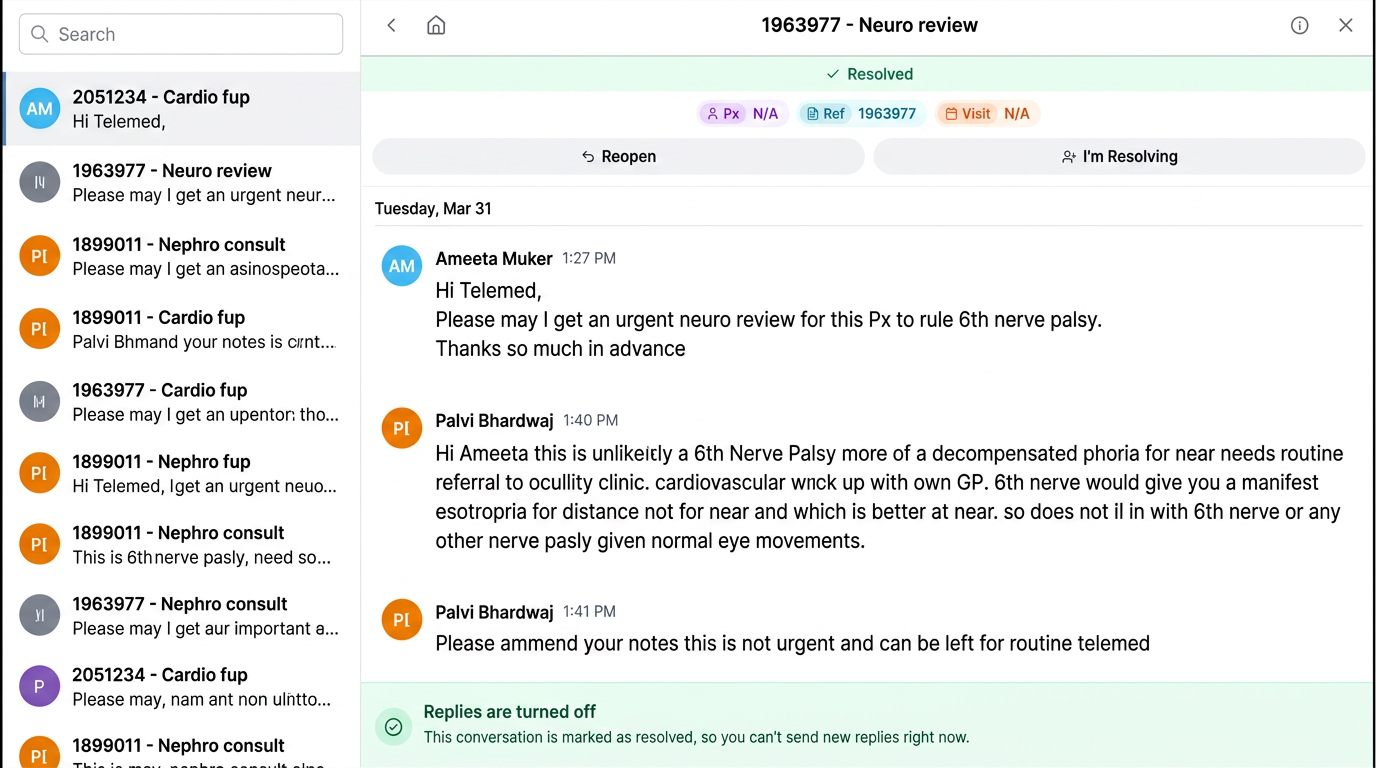
Task: Open the home icon in header
Action: pyautogui.click(x=436, y=25)
